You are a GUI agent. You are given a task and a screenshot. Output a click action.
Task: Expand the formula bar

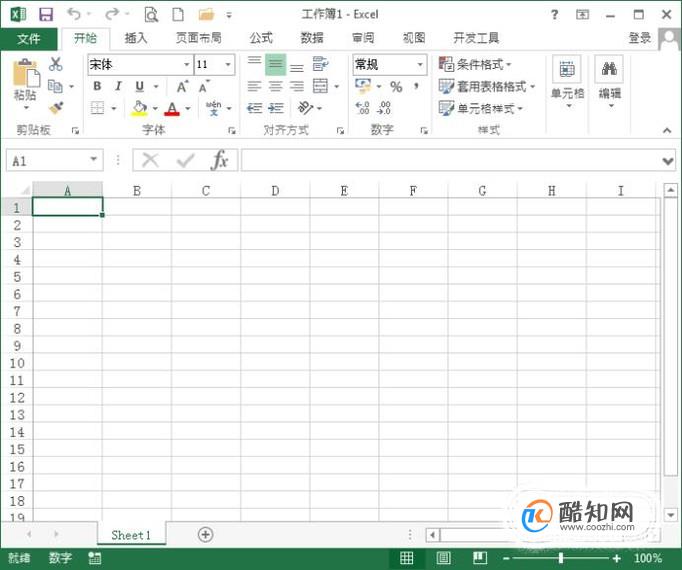click(x=668, y=161)
